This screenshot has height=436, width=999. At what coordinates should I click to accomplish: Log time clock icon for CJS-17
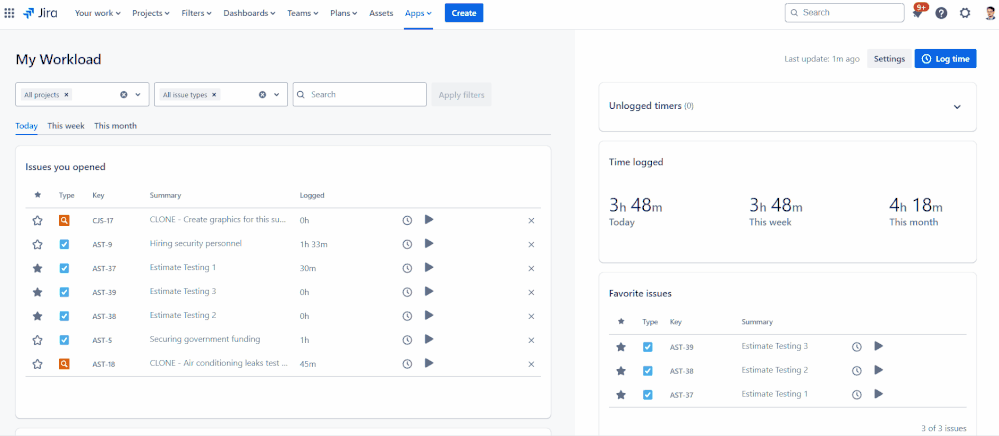(x=407, y=221)
